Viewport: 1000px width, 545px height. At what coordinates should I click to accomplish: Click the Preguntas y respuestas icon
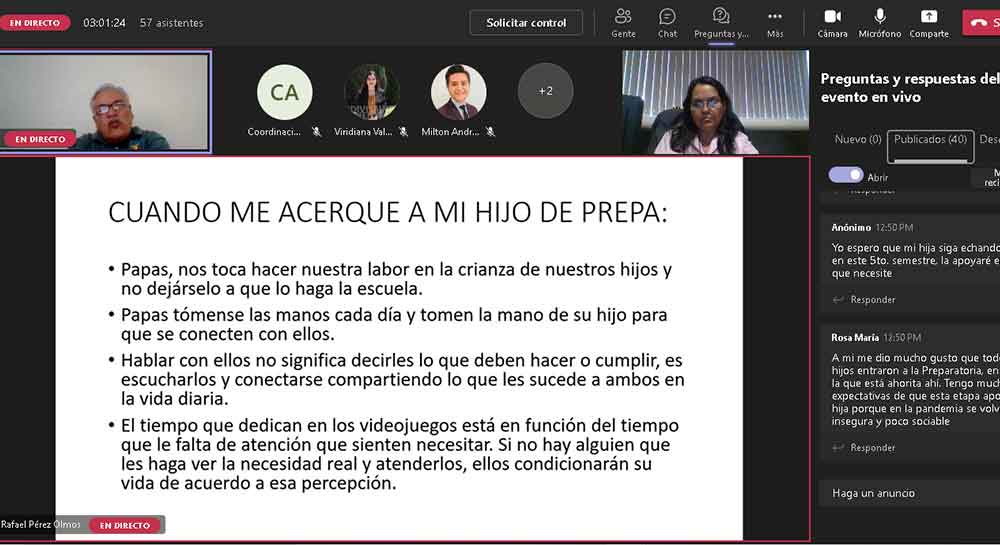[x=721, y=22]
